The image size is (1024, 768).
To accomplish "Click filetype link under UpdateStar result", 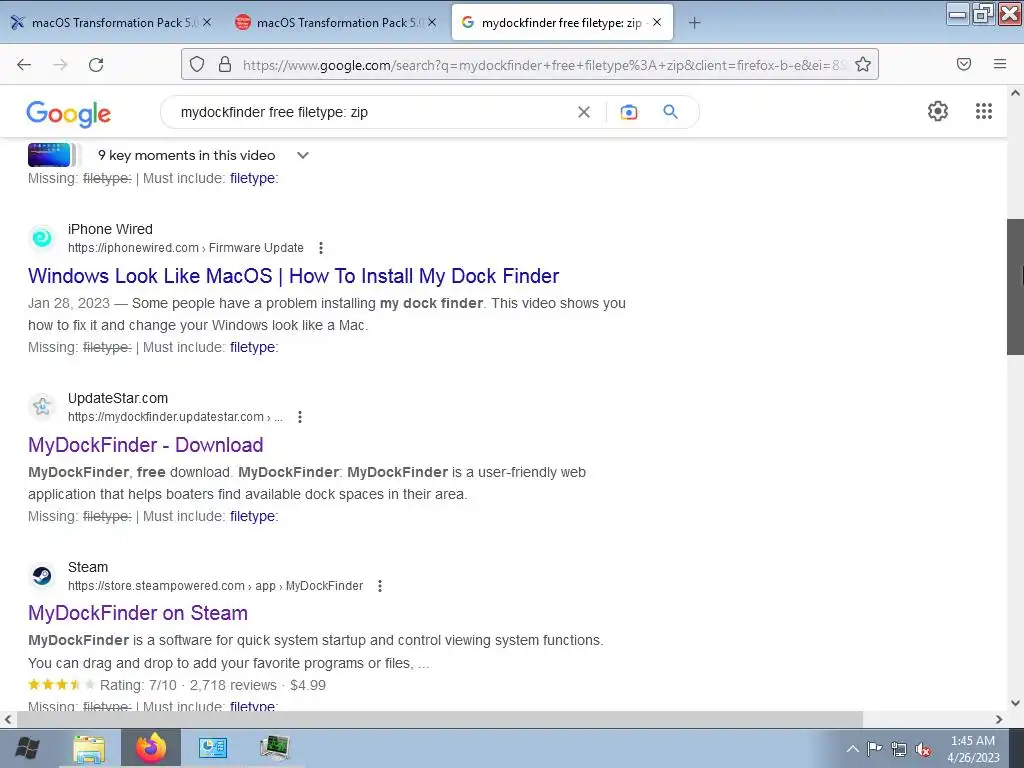I will 254,517.
